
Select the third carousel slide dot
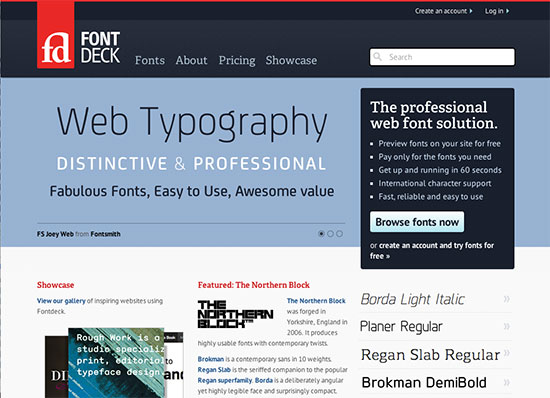pos(340,234)
